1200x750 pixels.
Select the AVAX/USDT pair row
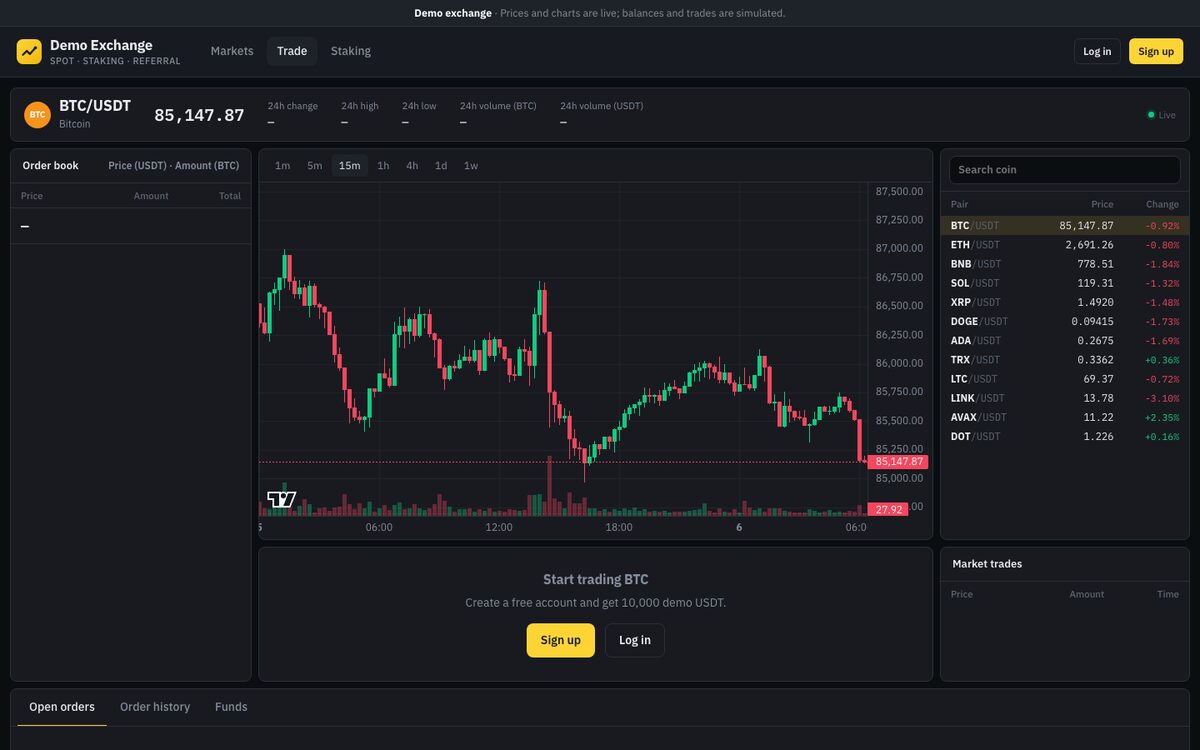[x=1065, y=417]
